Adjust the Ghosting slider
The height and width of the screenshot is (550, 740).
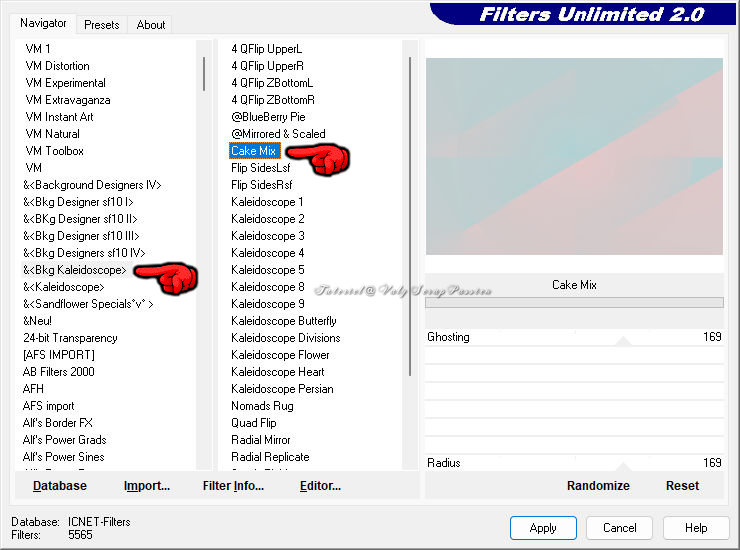pyautogui.click(x=574, y=338)
